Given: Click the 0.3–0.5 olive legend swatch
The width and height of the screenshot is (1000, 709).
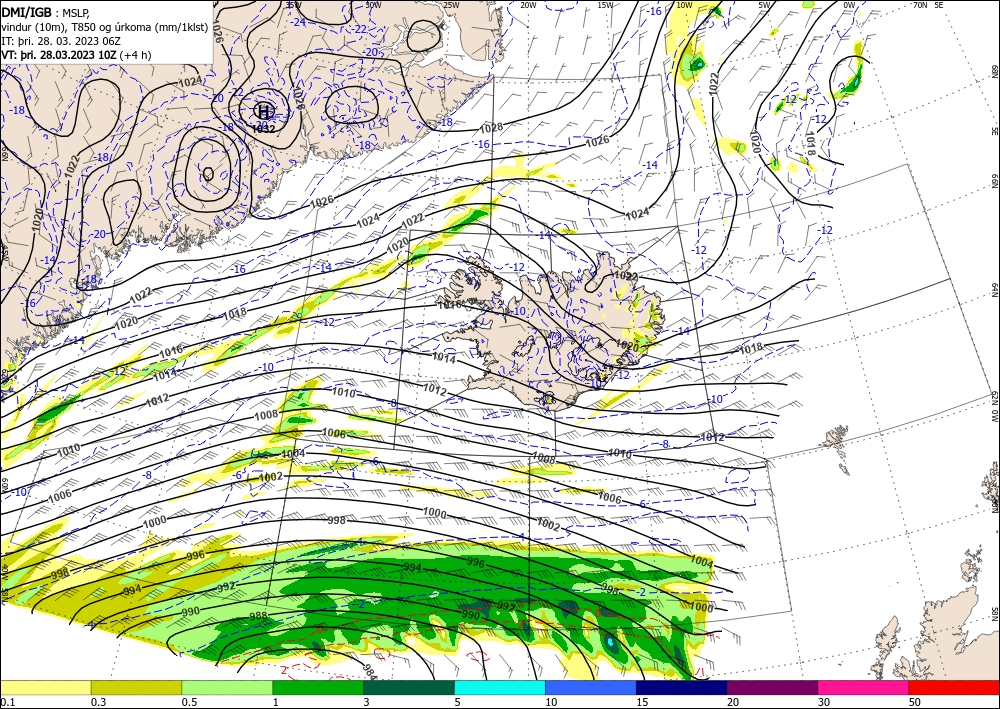Looking at the screenshot, I should pos(136,687).
